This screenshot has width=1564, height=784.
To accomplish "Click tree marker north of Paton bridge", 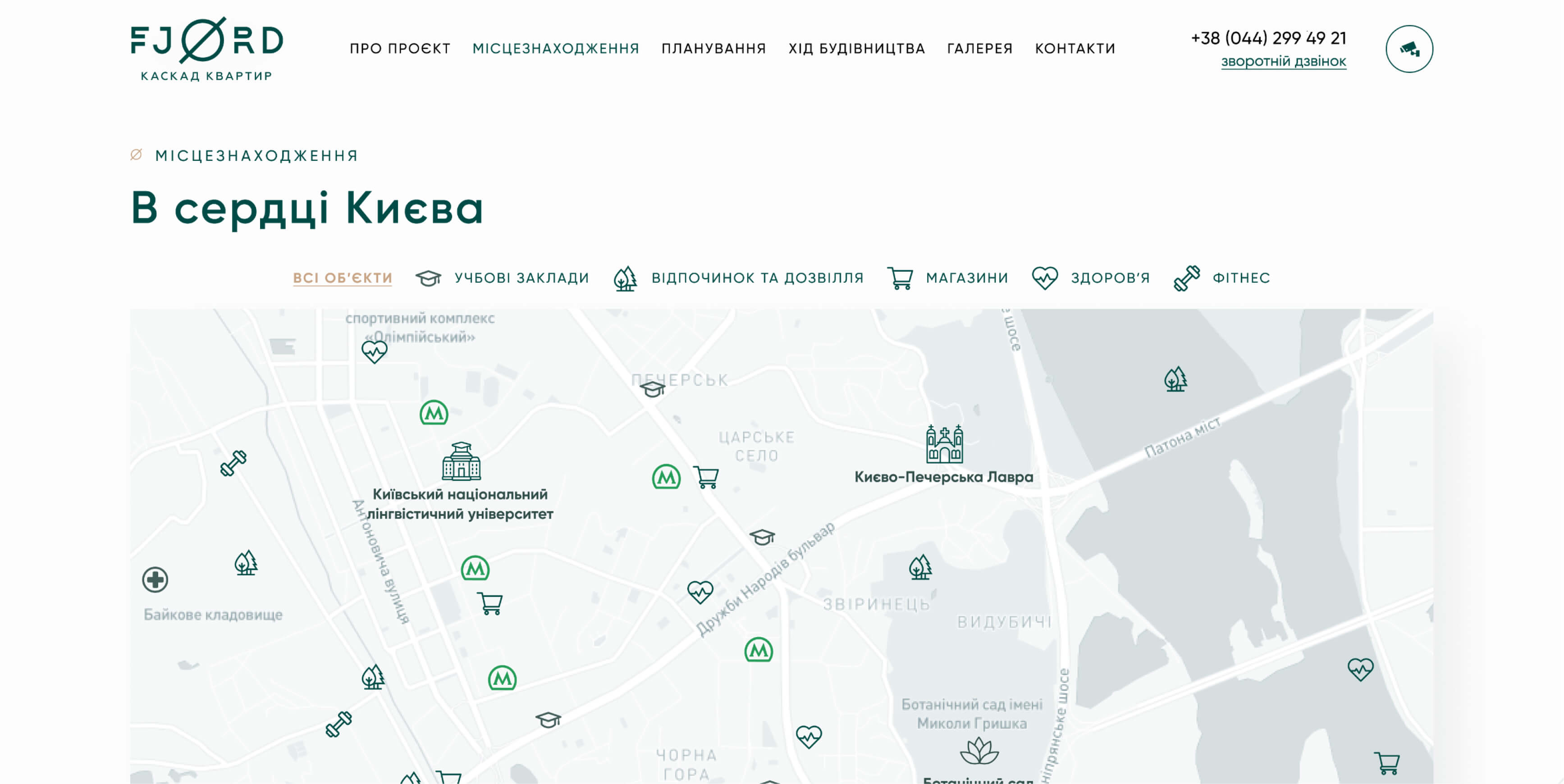I will 1175,379.
